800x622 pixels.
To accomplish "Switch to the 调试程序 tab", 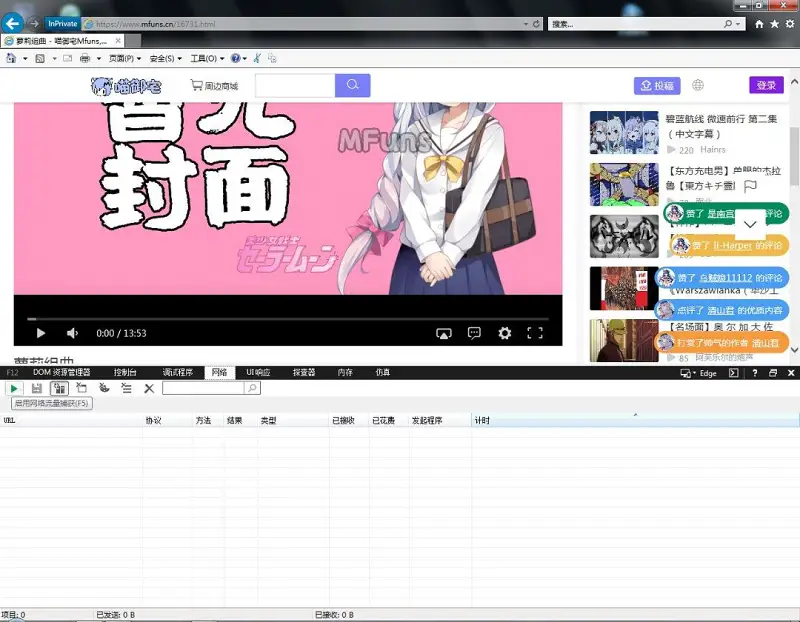I will 178,372.
